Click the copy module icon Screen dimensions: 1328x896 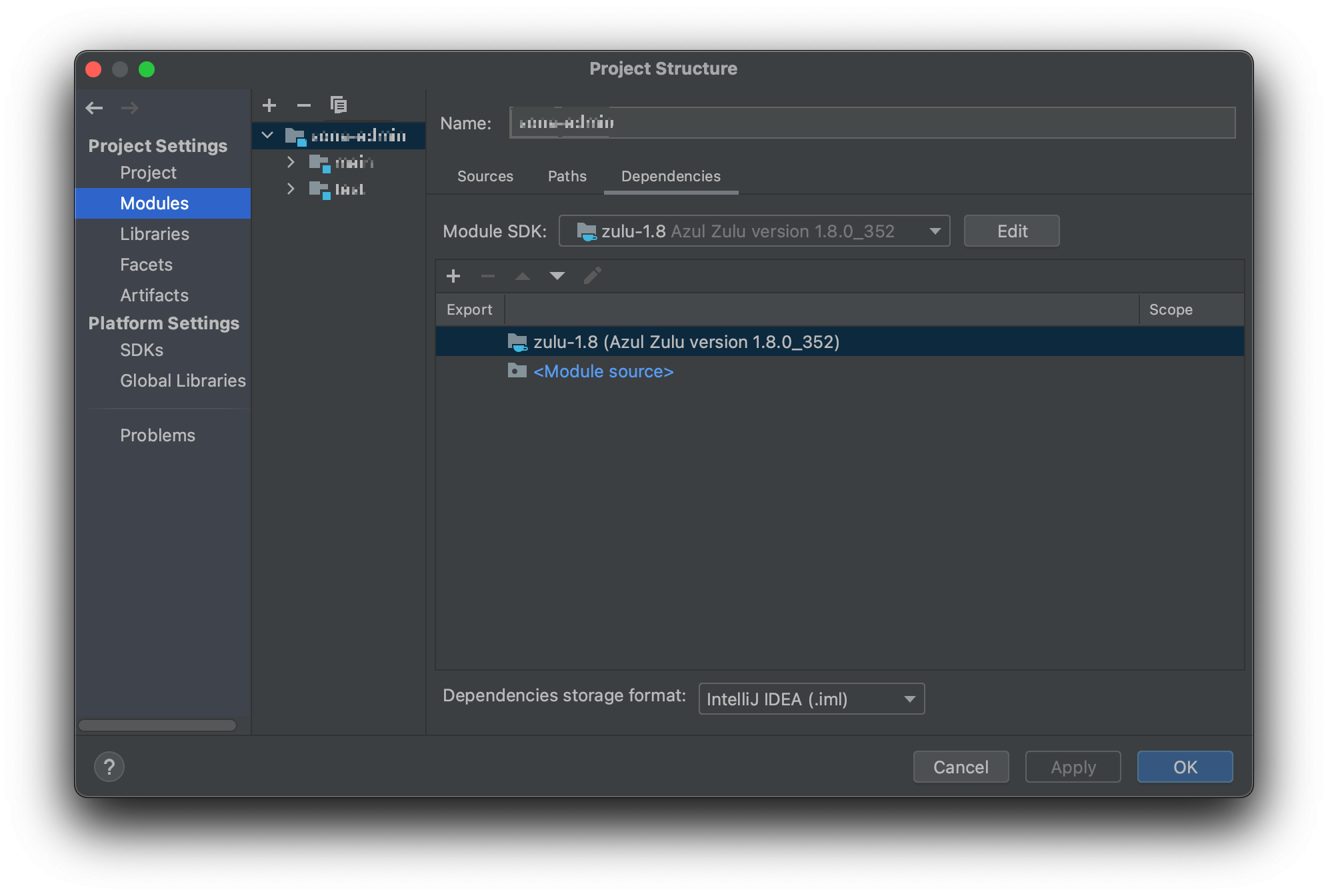pos(339,105)
